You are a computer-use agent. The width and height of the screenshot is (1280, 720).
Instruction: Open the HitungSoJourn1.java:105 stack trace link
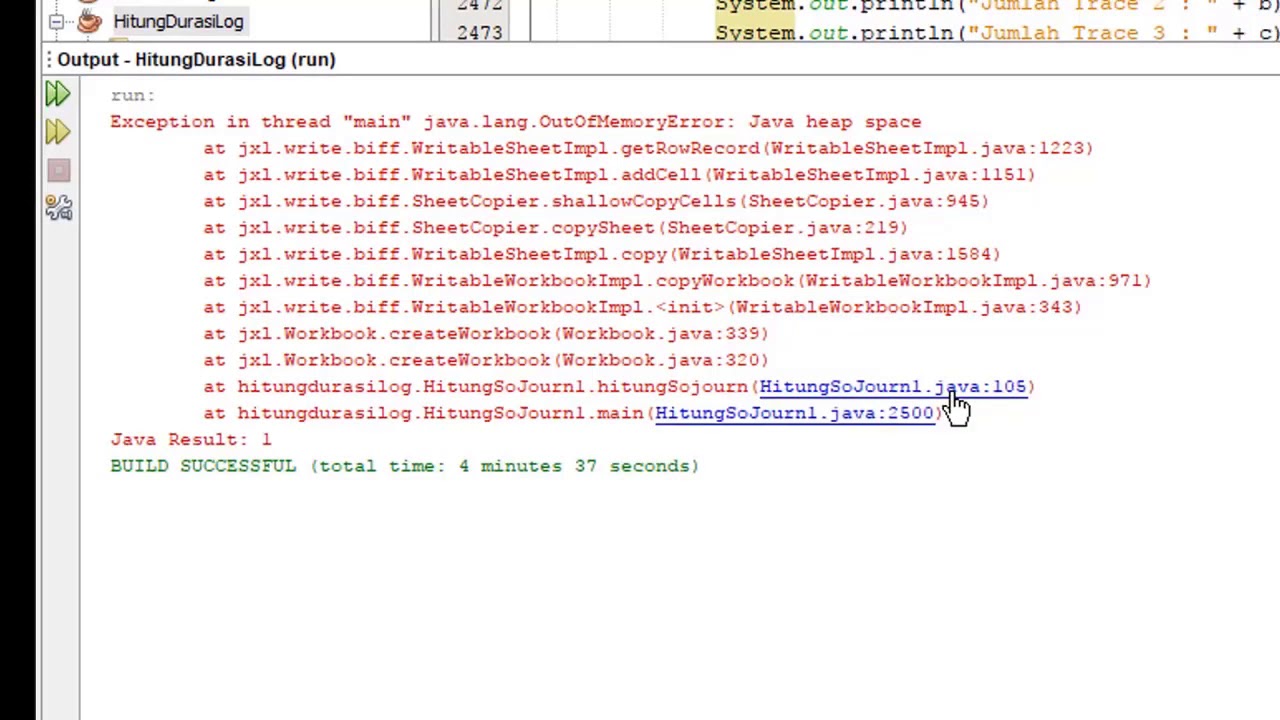coord(893,387)
